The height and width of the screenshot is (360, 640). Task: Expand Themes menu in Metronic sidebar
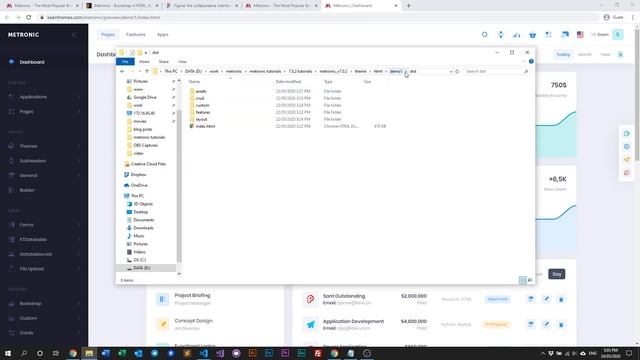click(x=44, y=146)
